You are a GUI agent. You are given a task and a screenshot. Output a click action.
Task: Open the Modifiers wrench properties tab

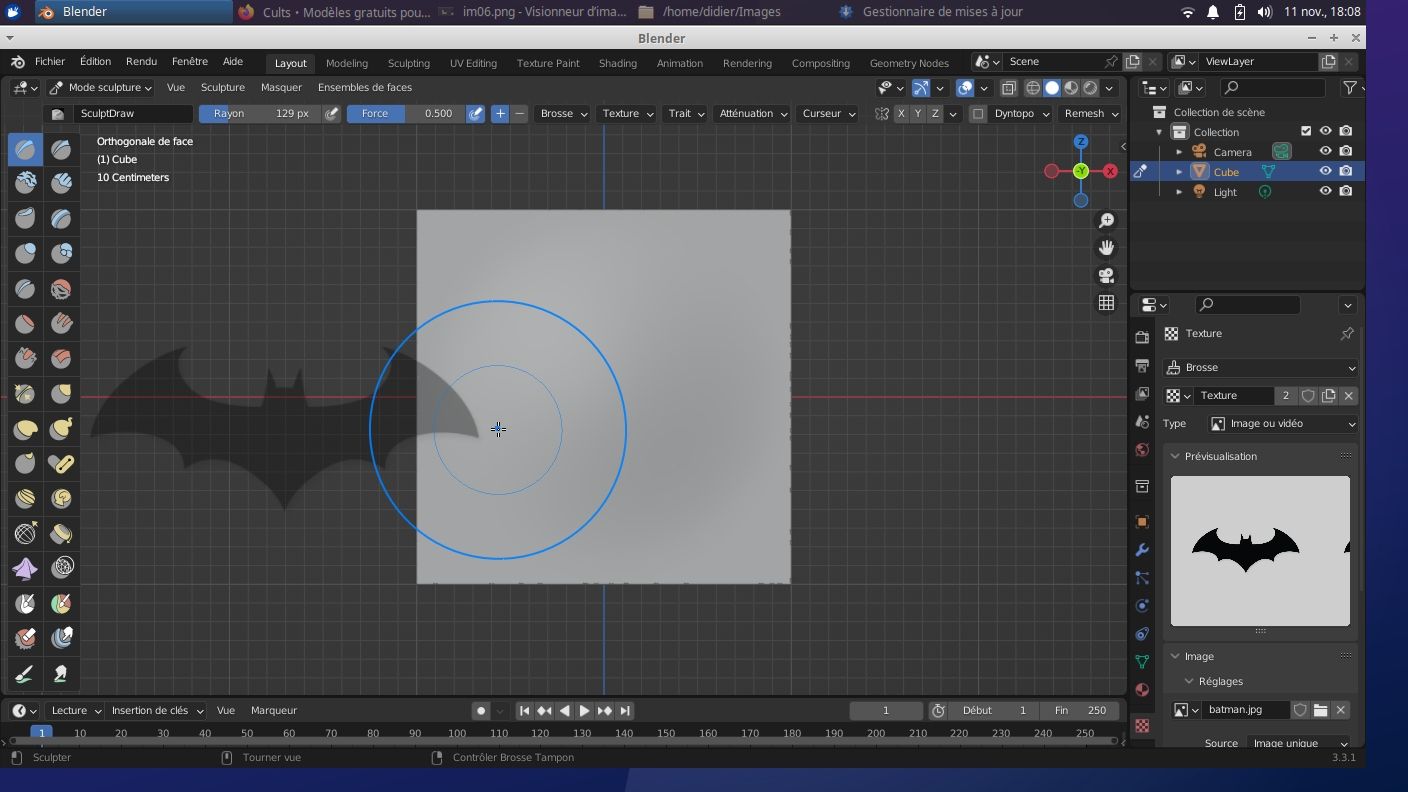pos(1142,550)
